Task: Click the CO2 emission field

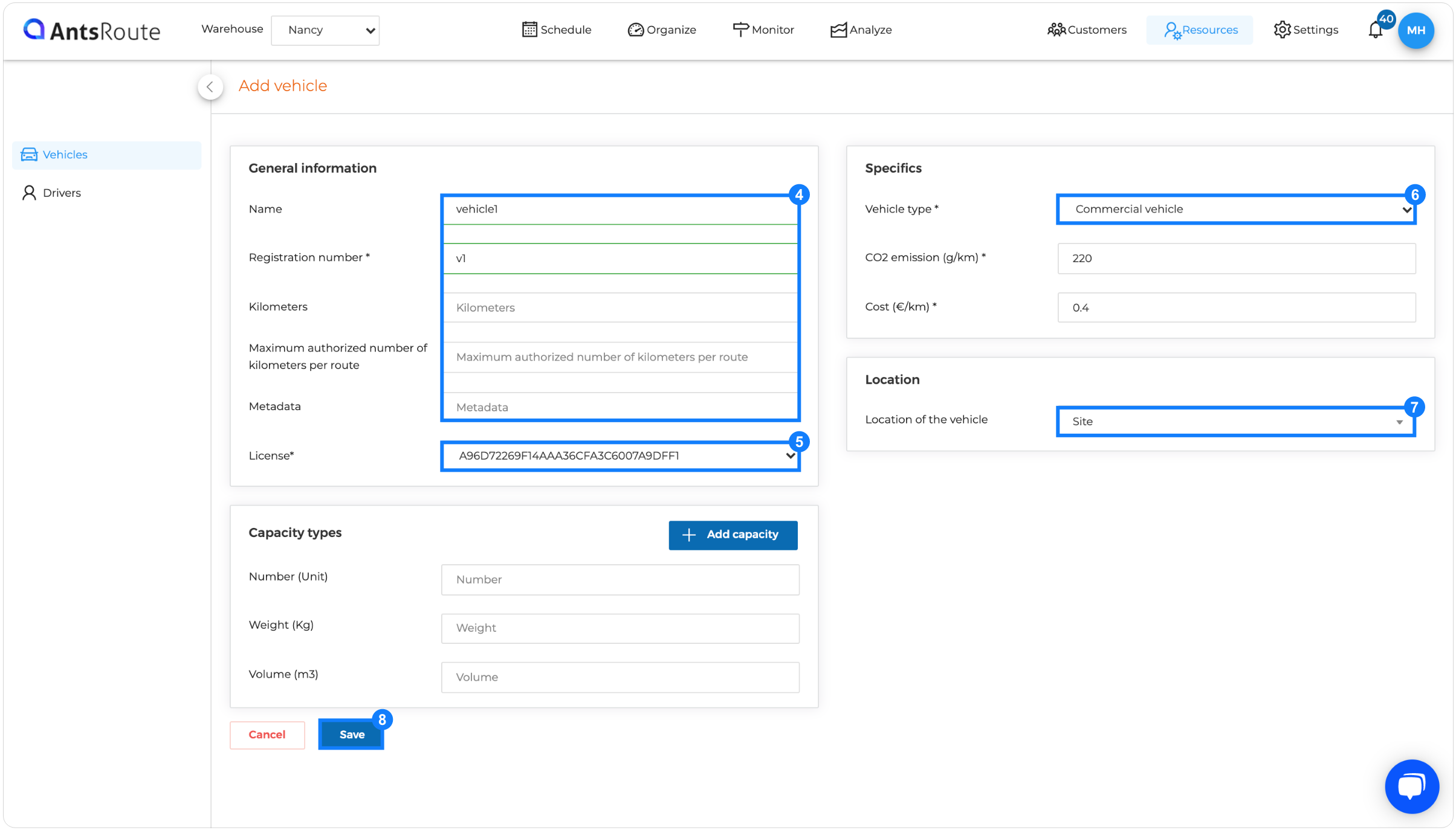Action: pyautogui.click(x=1236, y=259)
